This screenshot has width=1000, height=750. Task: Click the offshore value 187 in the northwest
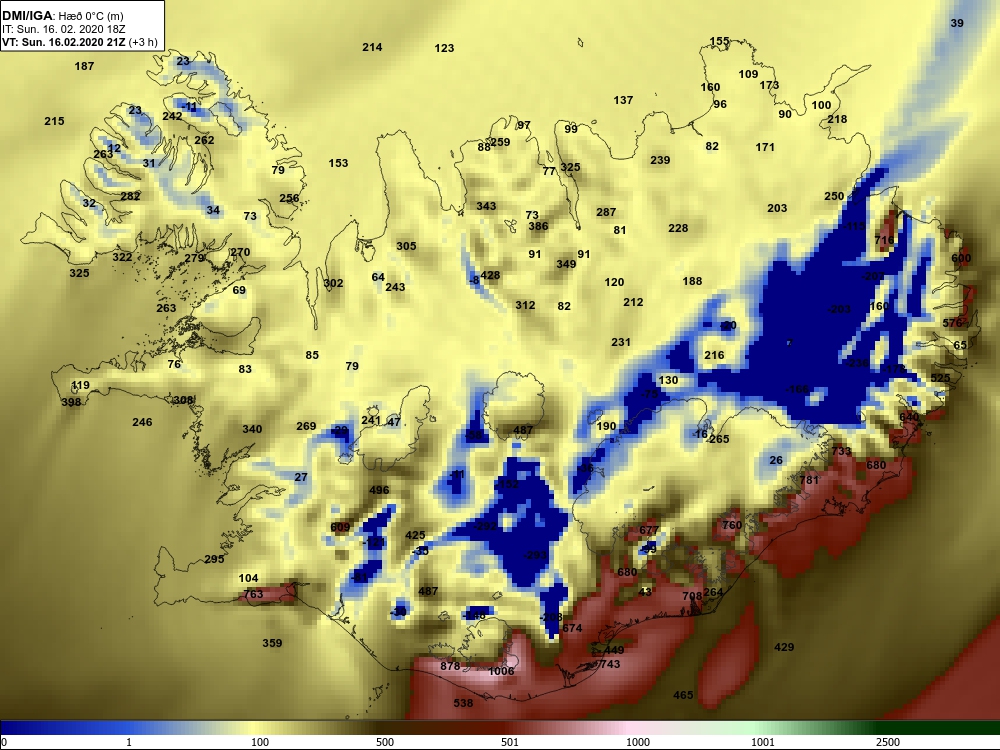(x=84, y=66)
